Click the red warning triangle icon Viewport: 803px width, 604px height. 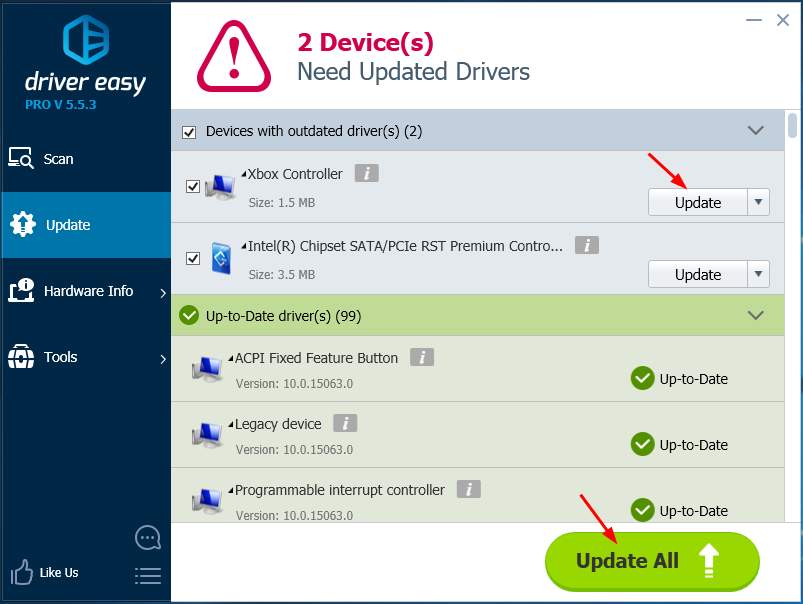pos(234,56)
